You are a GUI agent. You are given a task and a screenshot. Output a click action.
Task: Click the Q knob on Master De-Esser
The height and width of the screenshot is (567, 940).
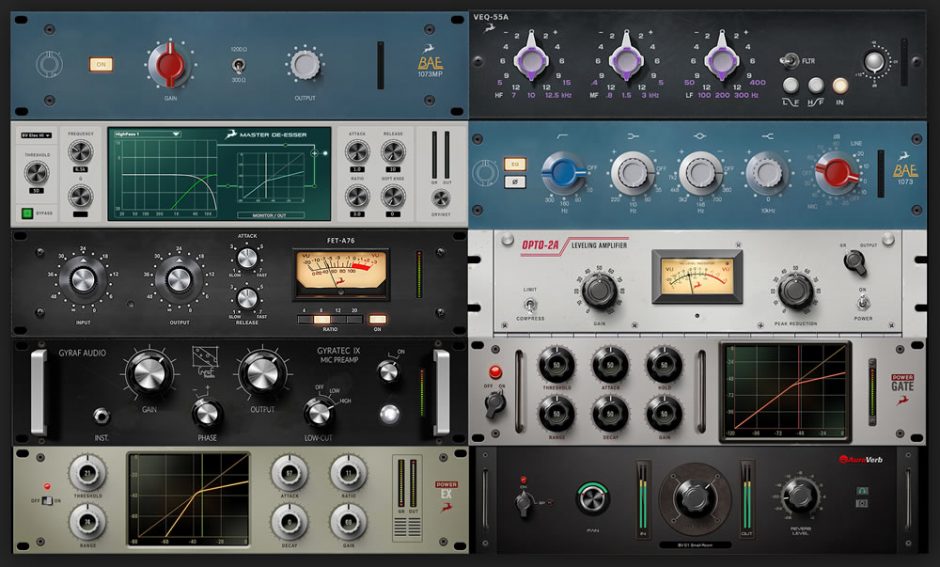pyautogui.click(x=80, y=196)
